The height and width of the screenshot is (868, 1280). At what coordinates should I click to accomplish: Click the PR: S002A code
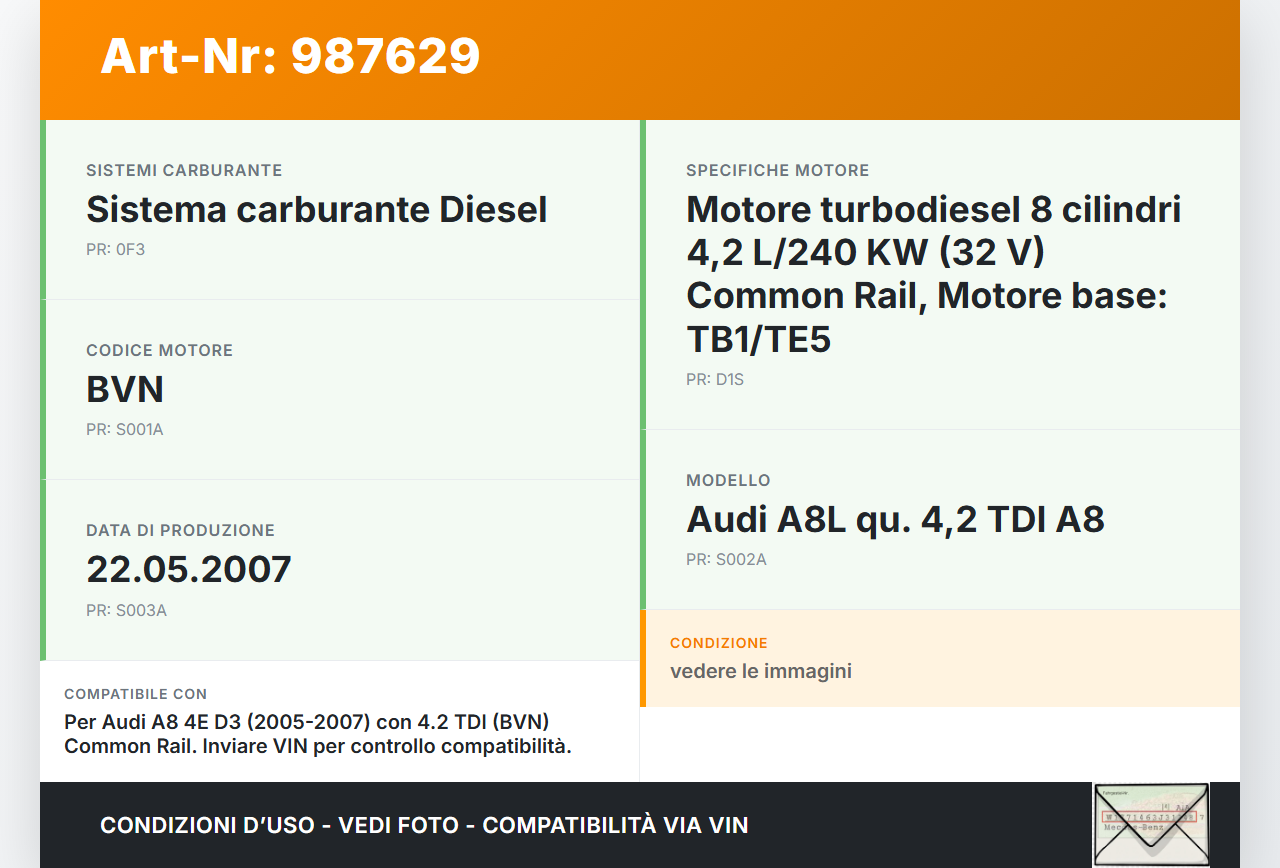click(x=726, y=560)
